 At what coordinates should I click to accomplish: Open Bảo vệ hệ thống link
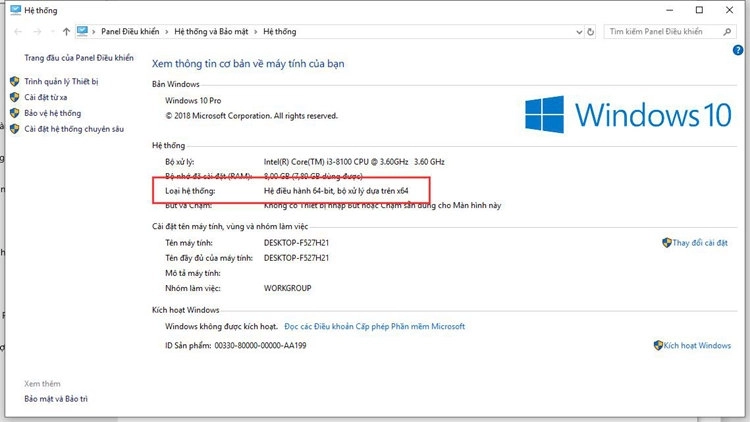[52, 113]
